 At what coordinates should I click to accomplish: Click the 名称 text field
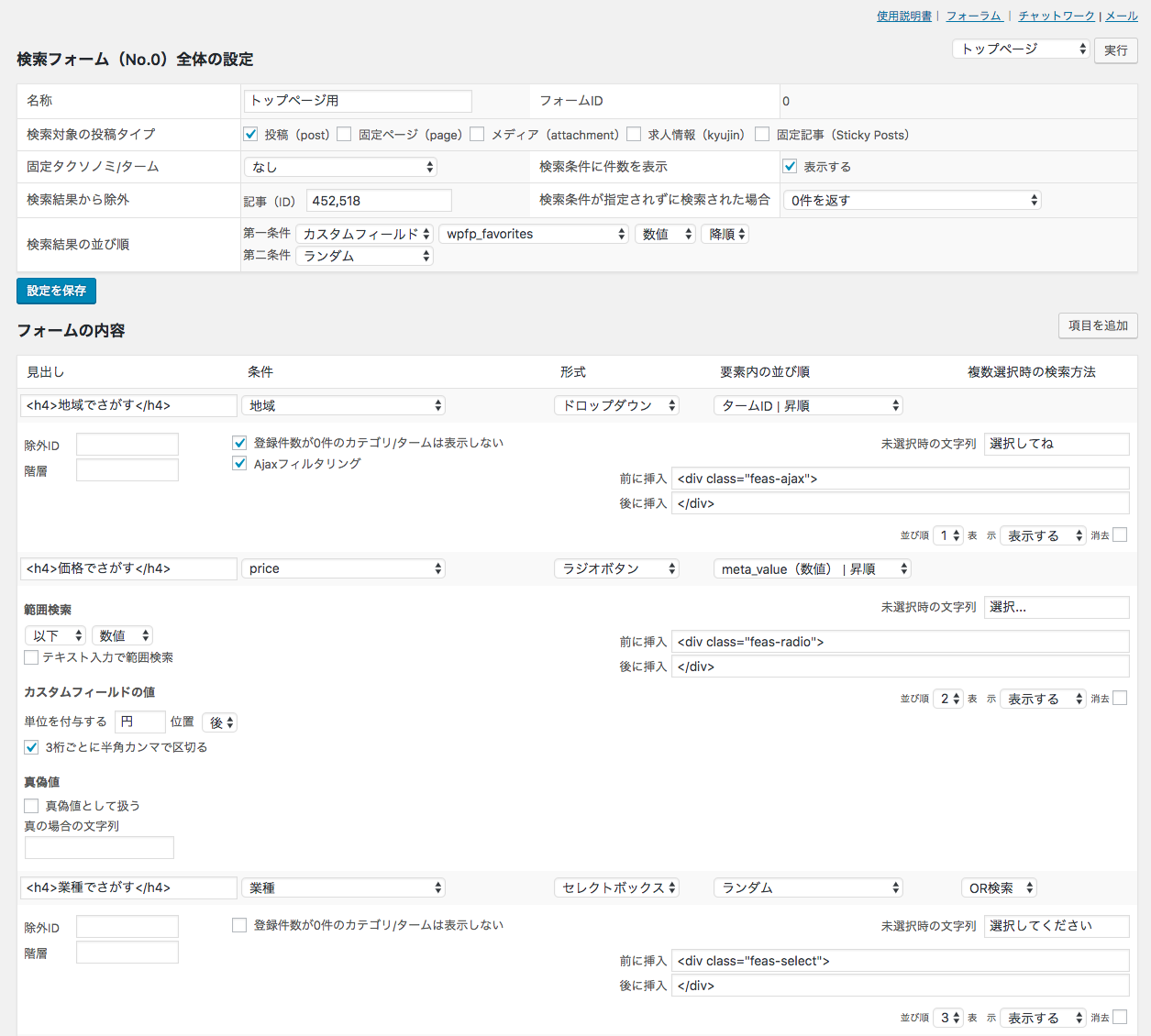click(x=358, y=101)
